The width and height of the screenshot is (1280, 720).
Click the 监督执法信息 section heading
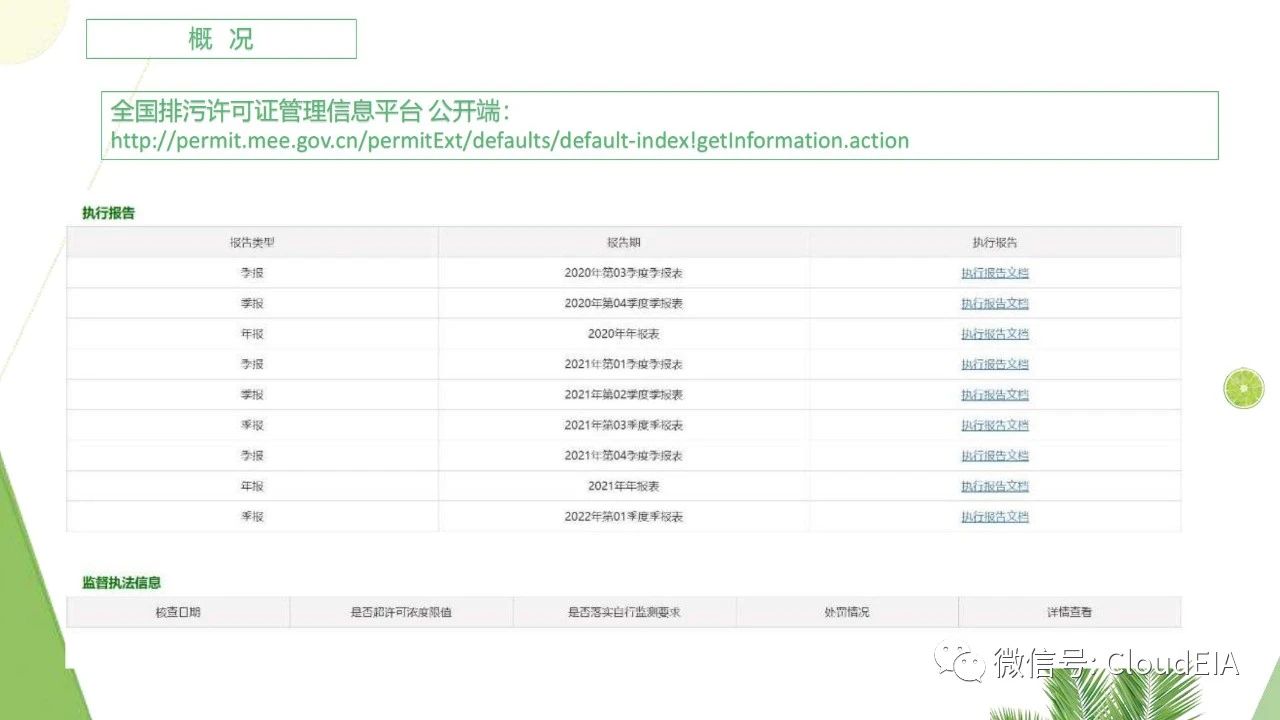pos(121,582)
